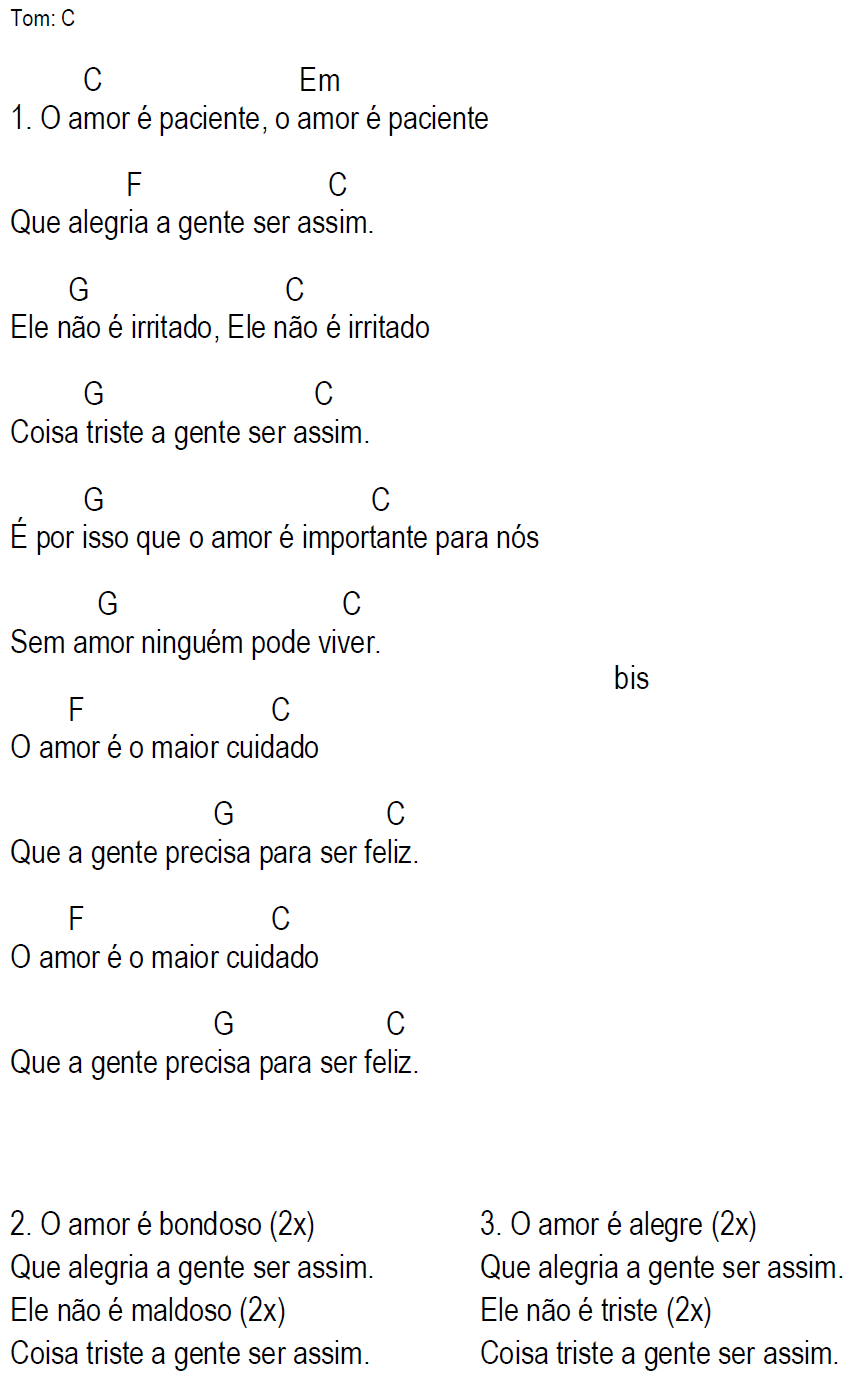This screenshot has height=1384, width=849.
Task: Click the last "Que a gente precisa" line
Action: [214, 1062]
